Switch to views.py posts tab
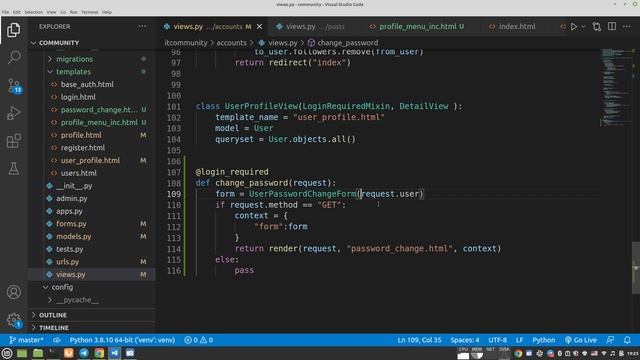The width and height of the screenshot is (640, 360). click(315, 27)
